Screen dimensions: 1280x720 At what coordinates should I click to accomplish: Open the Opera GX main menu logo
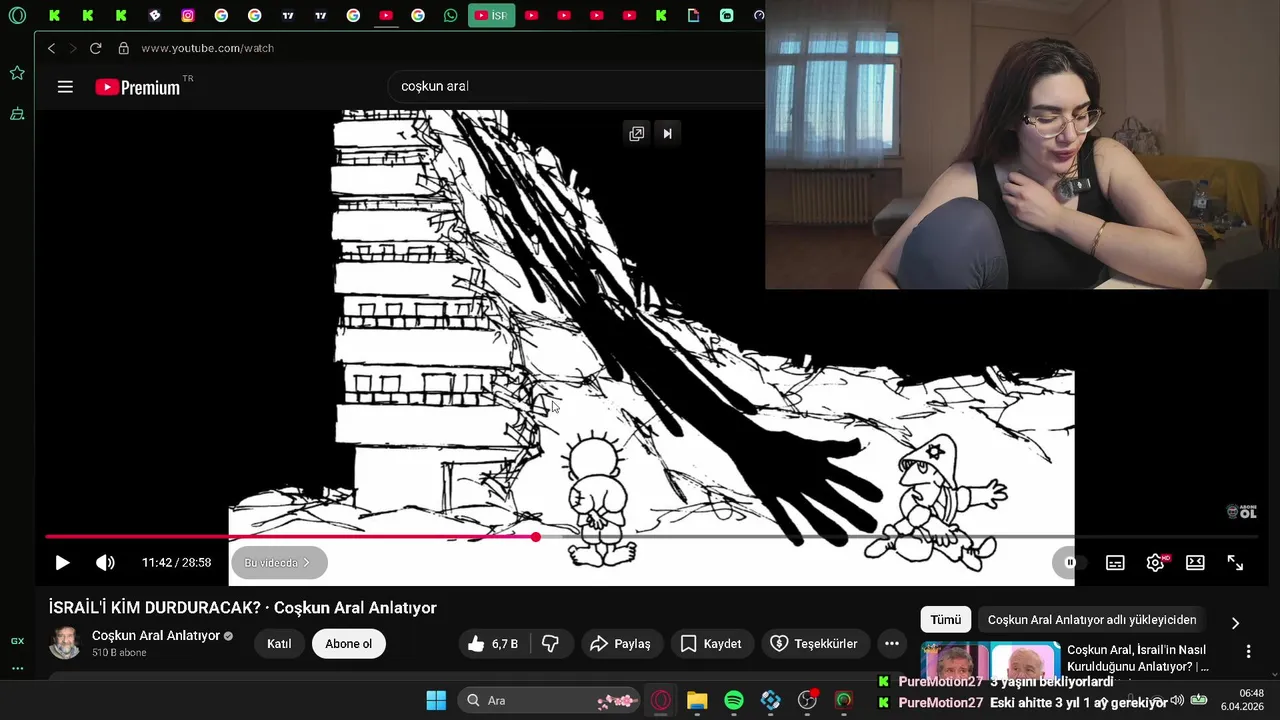pyautogui.click(x=17, y=16)
